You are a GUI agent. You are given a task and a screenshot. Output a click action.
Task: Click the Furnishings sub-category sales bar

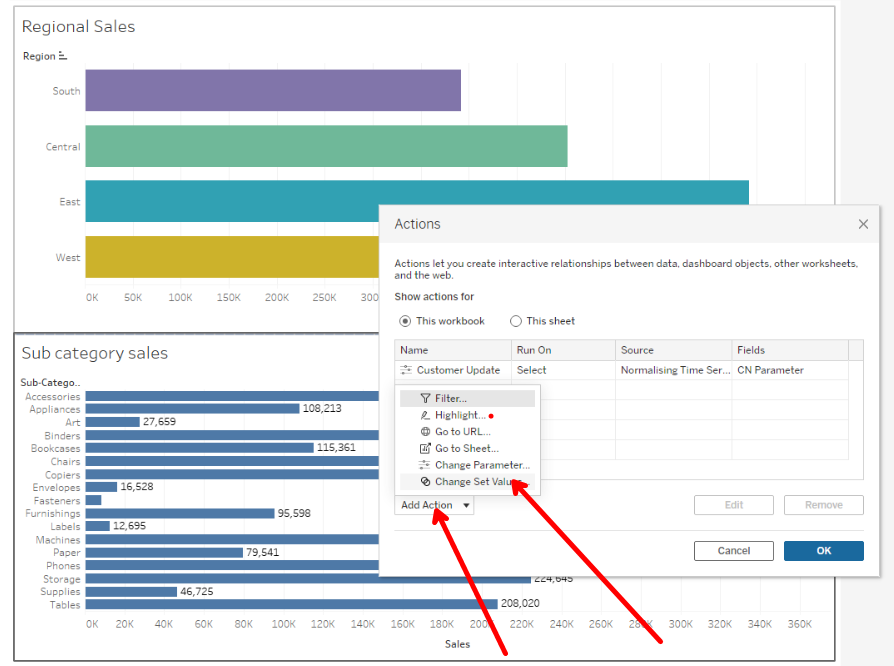pos(179,513)
